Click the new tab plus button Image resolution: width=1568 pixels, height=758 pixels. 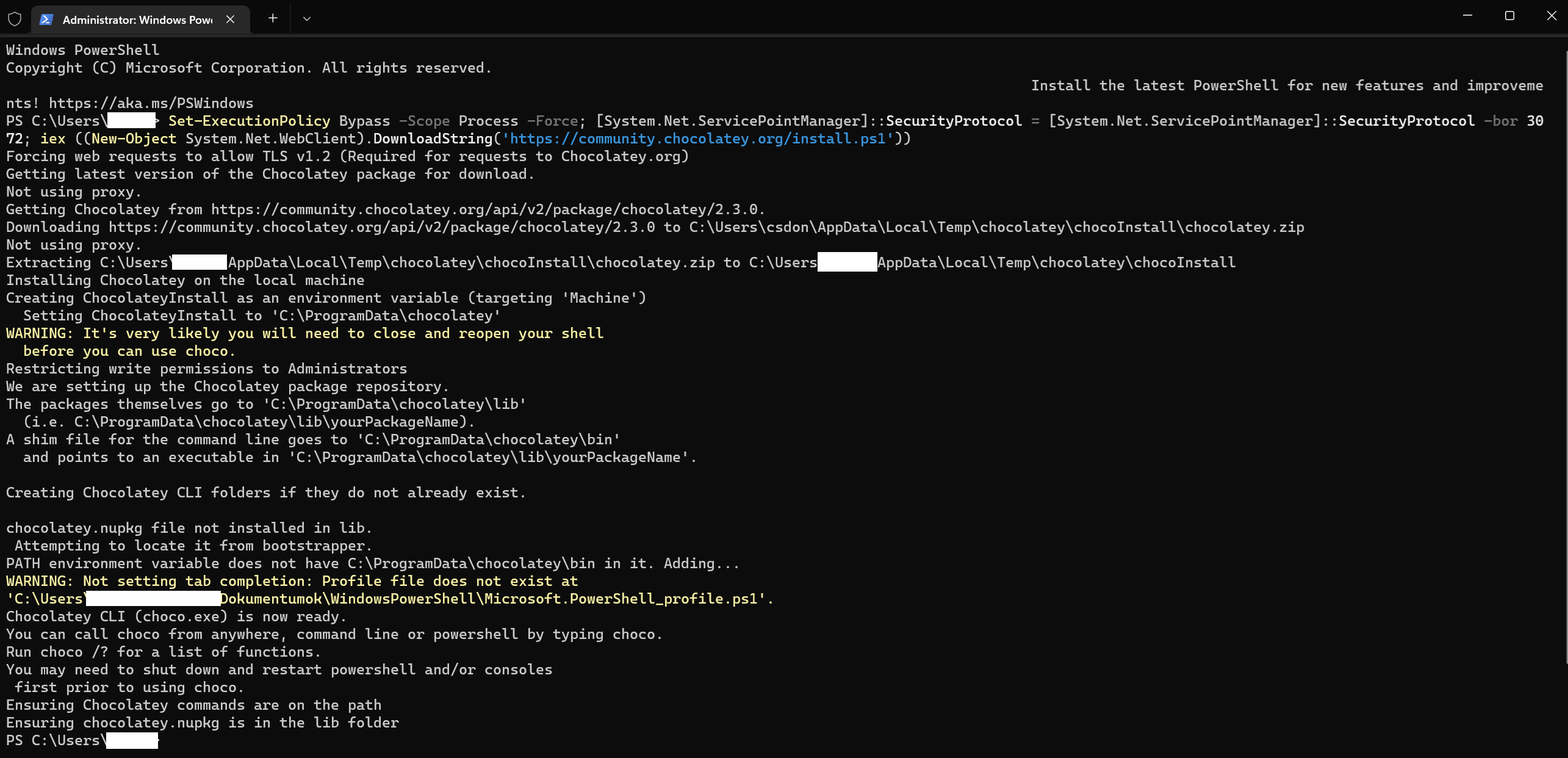point(272,18)
